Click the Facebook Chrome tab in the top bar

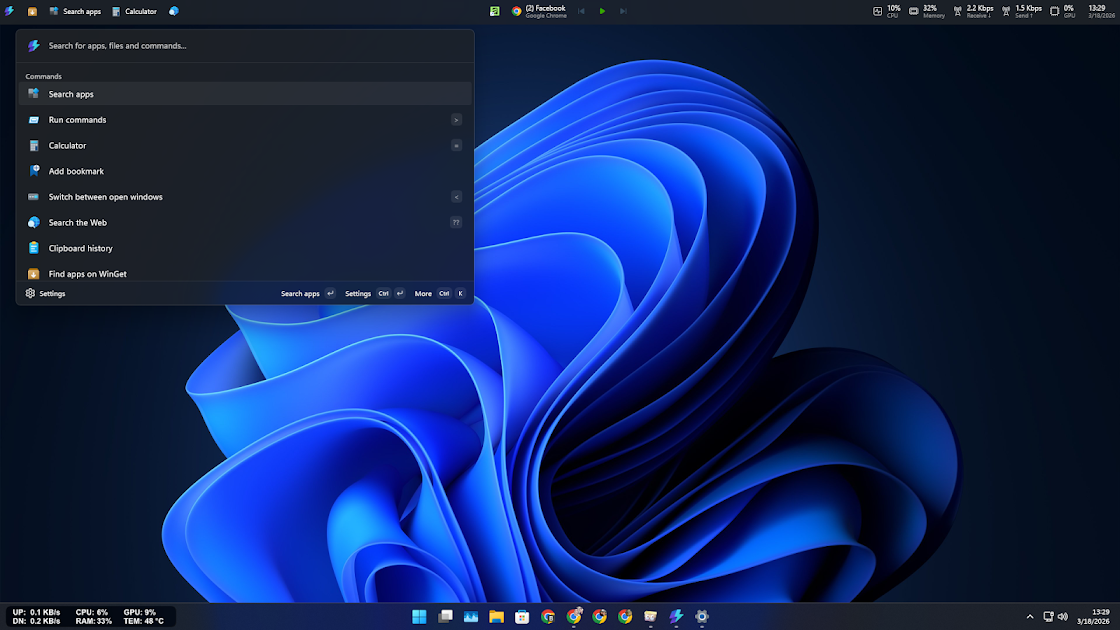540,11
